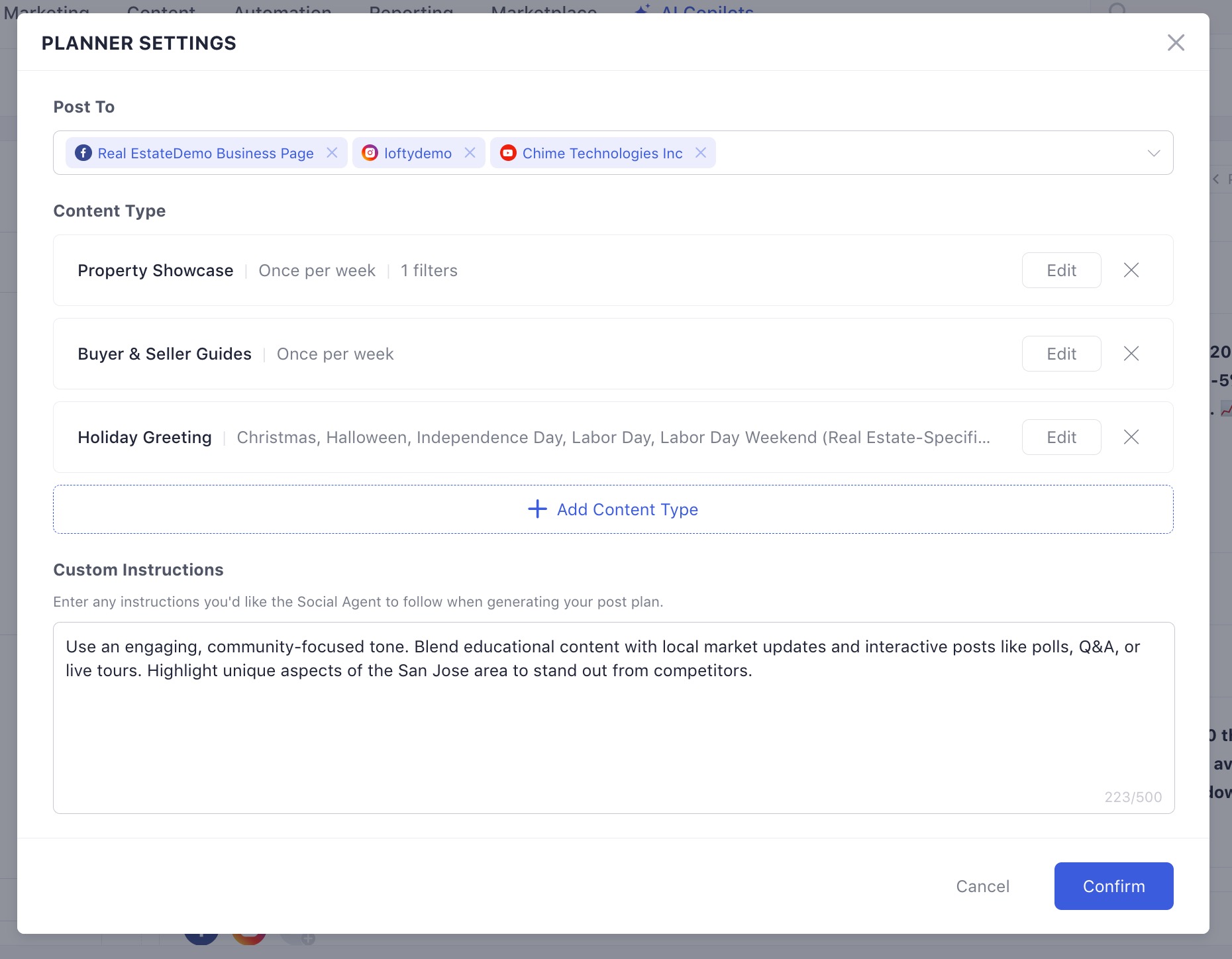Select the Real EstateDemo Business Page chip
Viewport: 1232px width, 959px height.
point(205,153)
